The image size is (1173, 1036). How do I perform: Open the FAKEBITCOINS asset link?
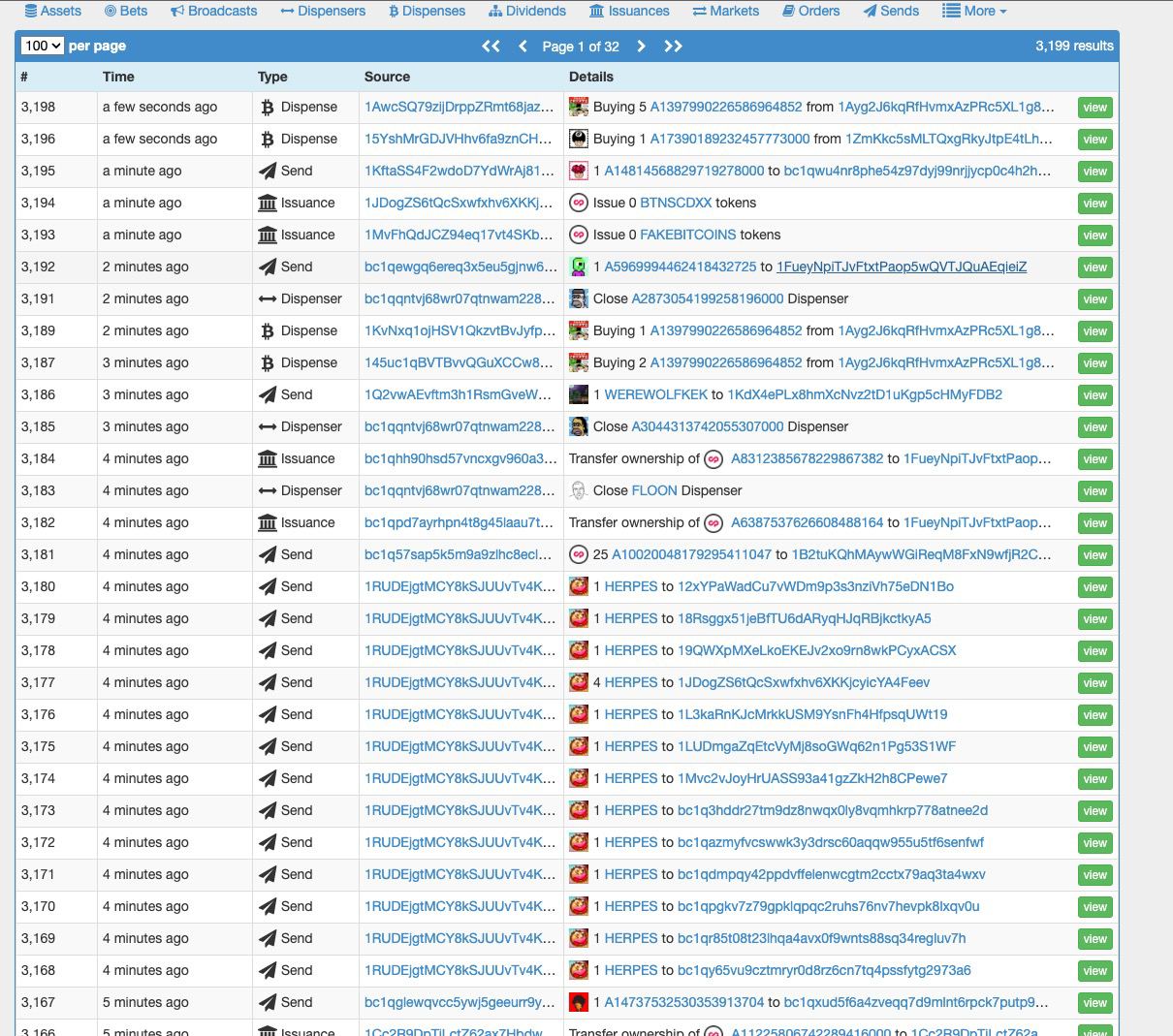[688, 235]
